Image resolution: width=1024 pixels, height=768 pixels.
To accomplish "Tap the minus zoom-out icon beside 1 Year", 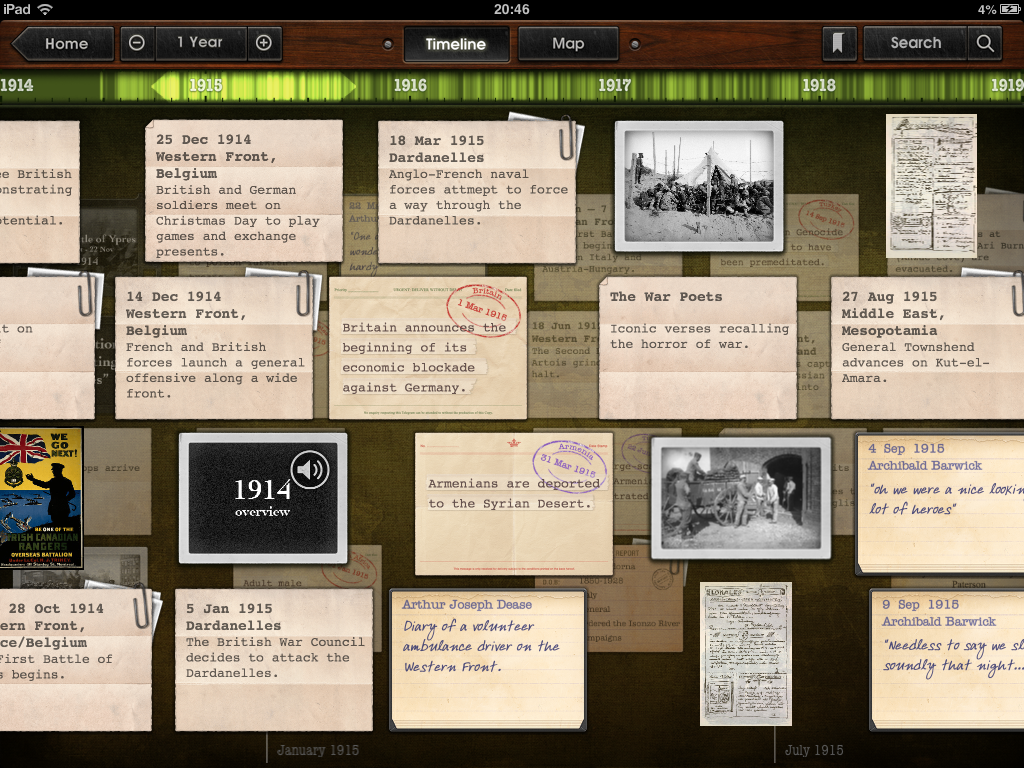I will pyautogui.click(x=137, y=43).
